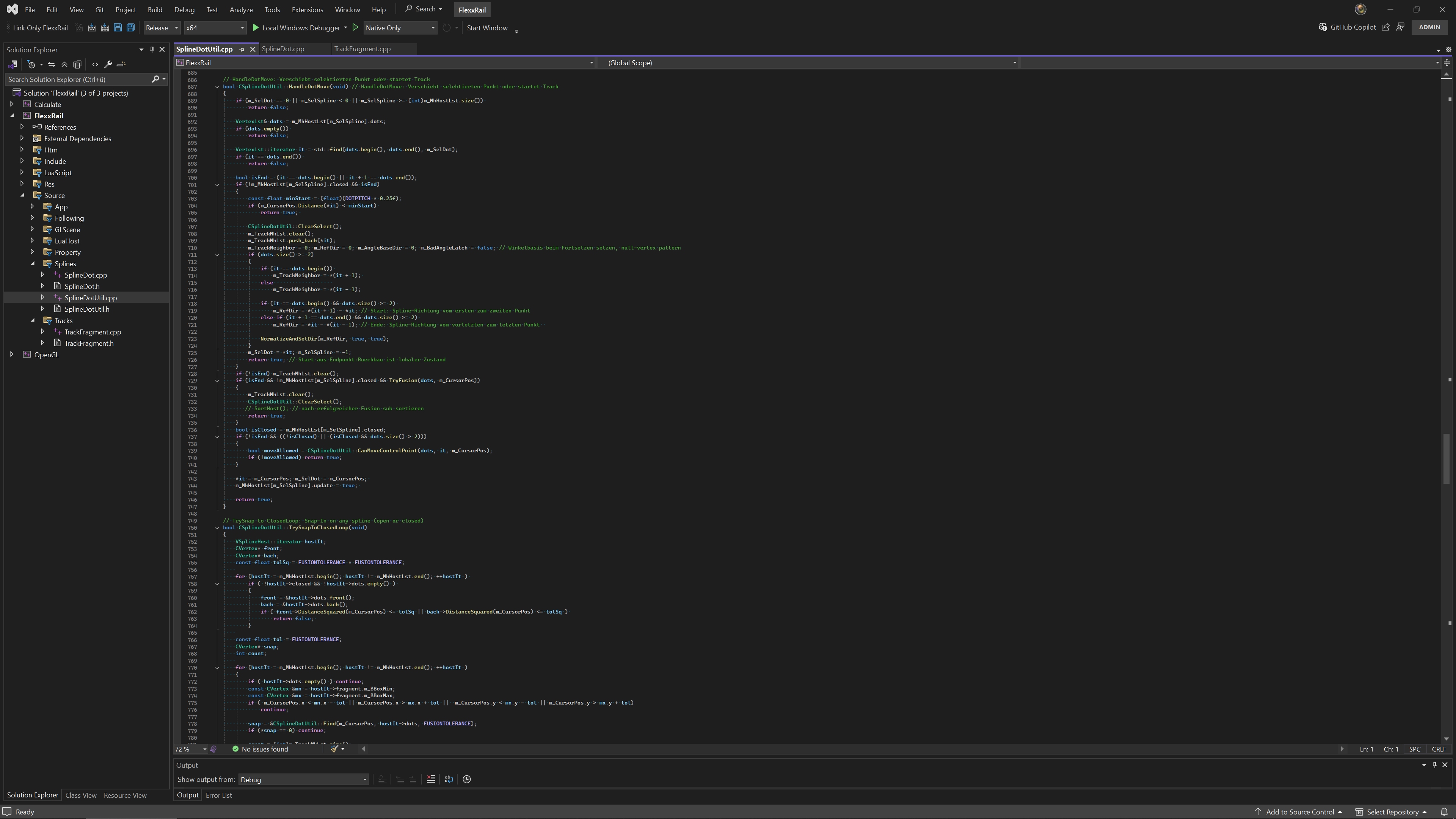Switch views icon in Solution Explorer toolbar
Image resolution: width=1456 pixels, height=819 pixels.
(13, 64)
